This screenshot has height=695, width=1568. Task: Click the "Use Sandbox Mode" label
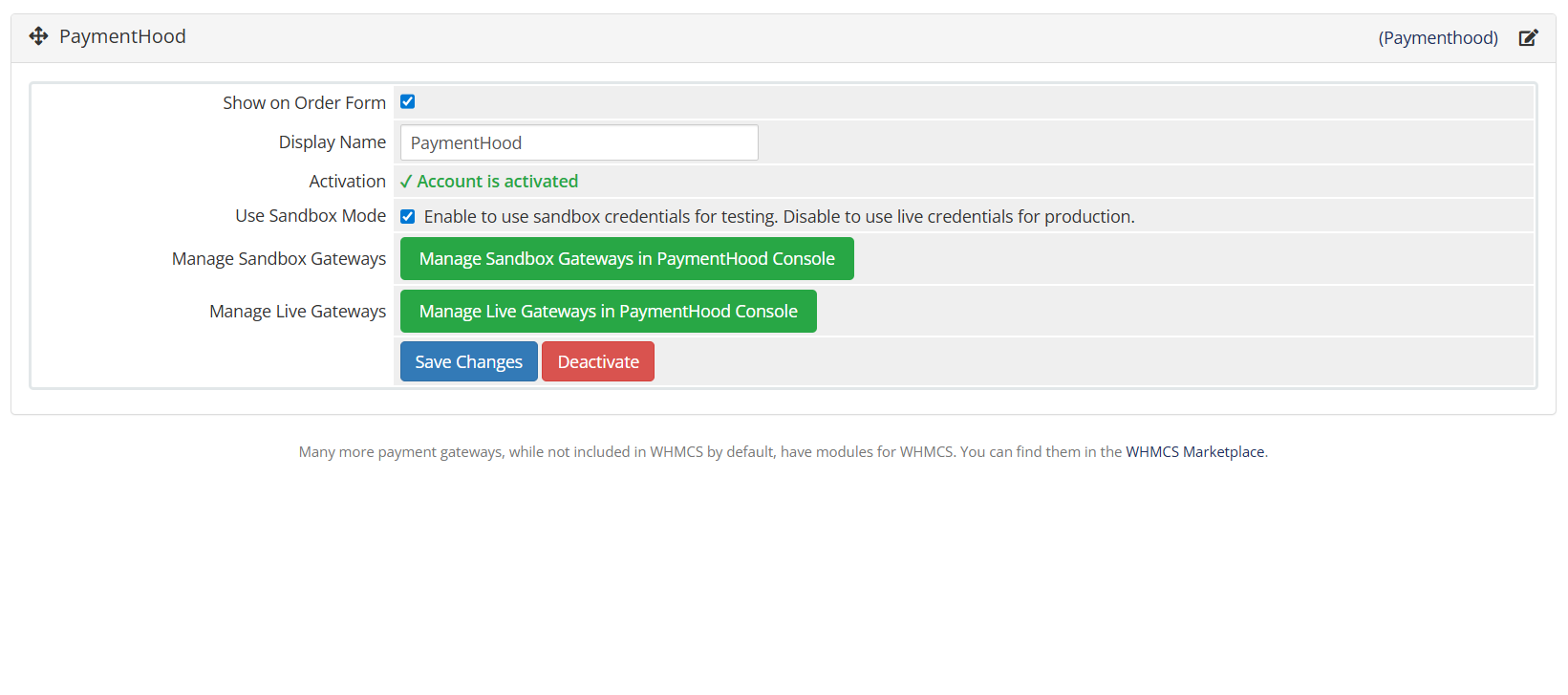click(311, 216)
